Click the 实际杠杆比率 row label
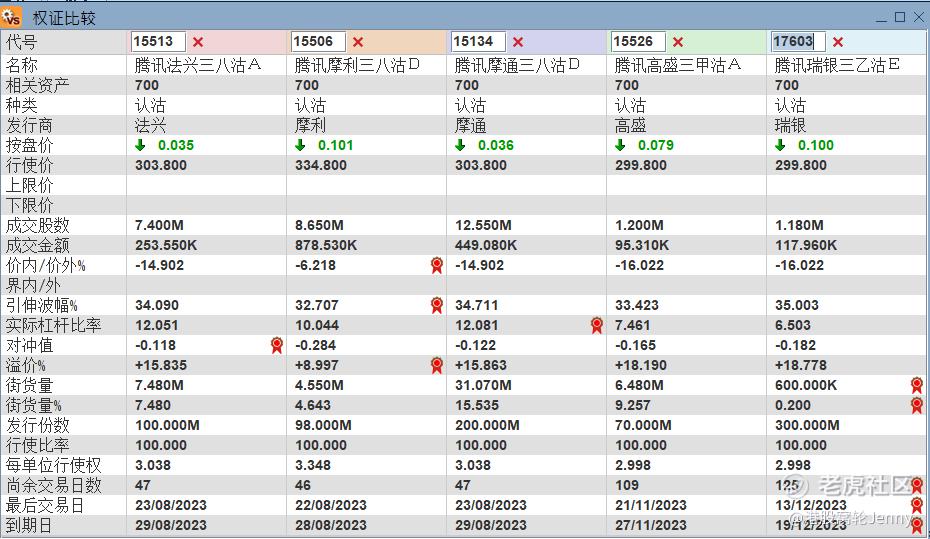Image resolution: width=930 pixels, height=539 pixels. click(53, 326)
